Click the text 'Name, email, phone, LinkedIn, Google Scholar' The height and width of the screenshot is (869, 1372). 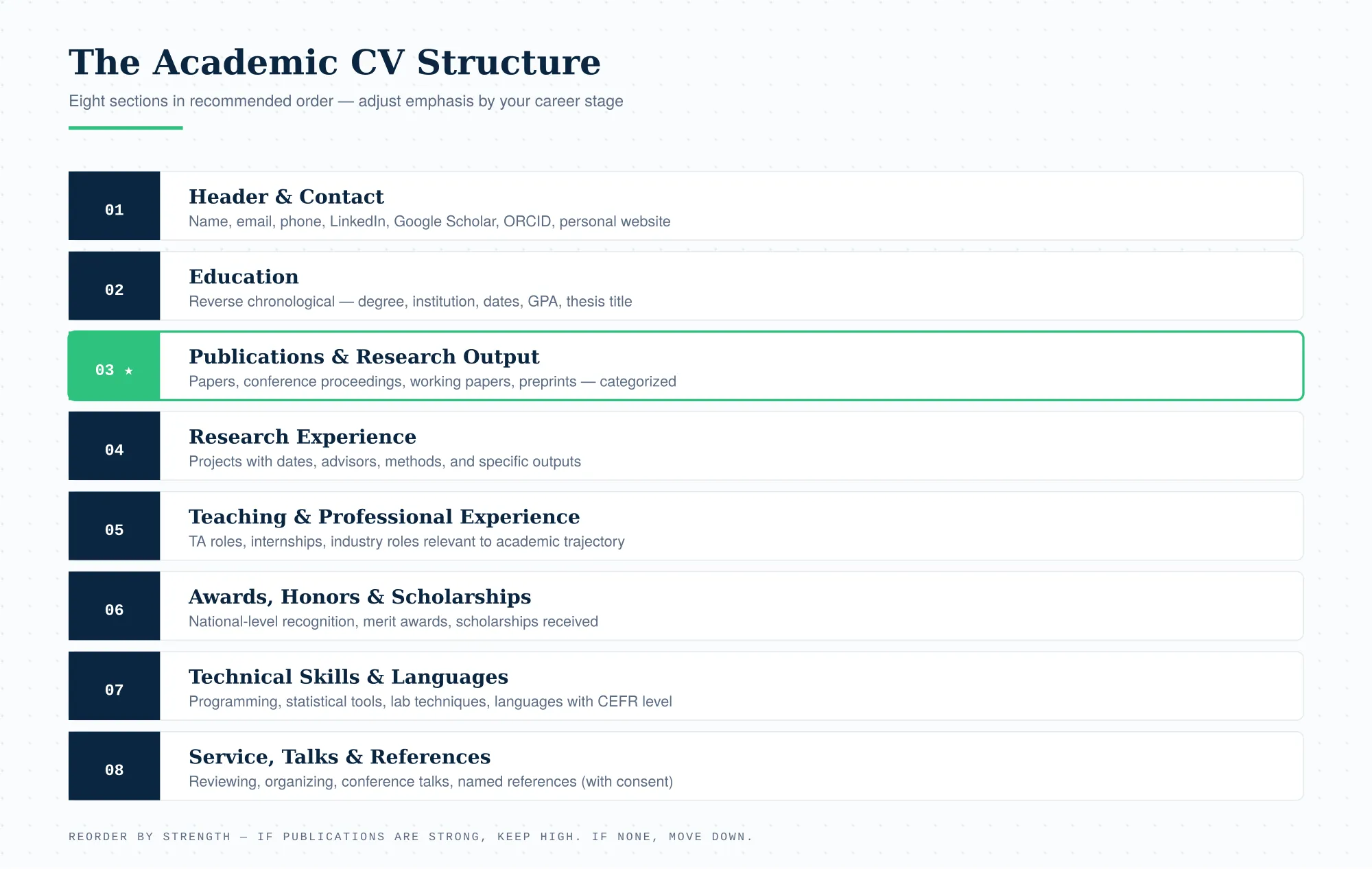coord(344,222)
